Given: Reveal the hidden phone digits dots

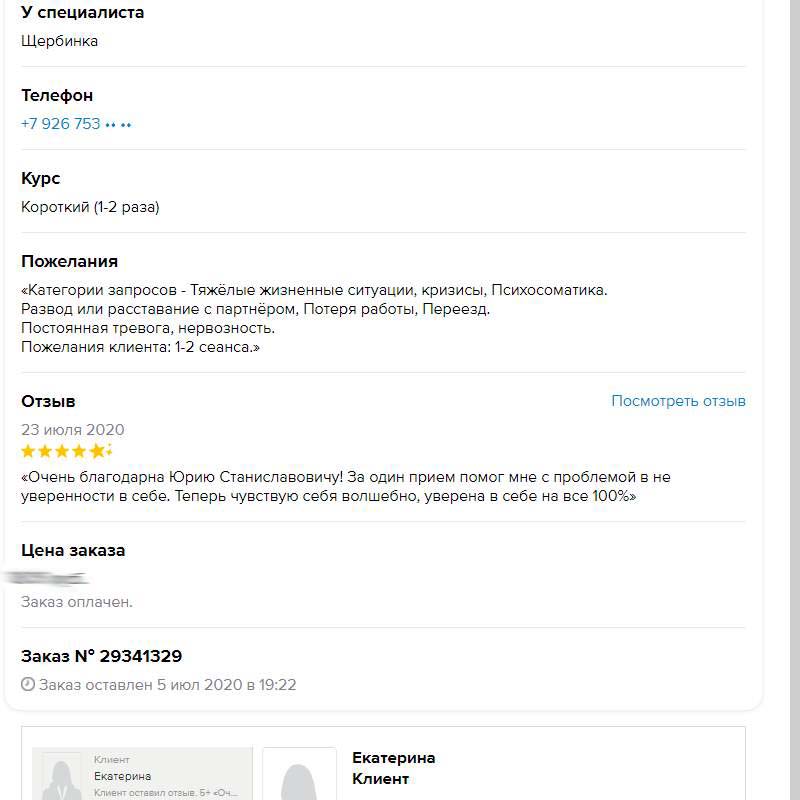Looking at the screenshot, I should 119,125.
